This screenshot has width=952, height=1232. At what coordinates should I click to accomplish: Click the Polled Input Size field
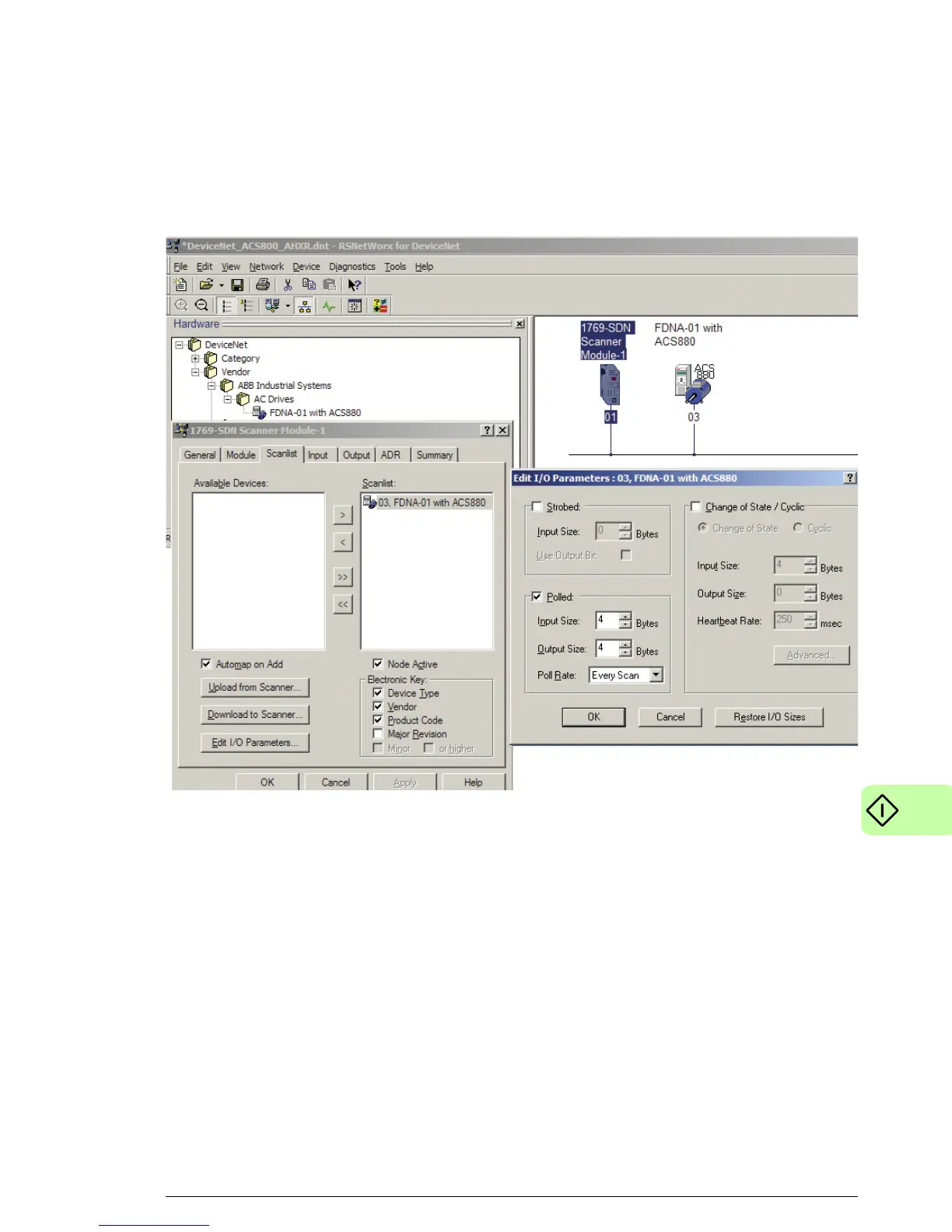point(607,620)
